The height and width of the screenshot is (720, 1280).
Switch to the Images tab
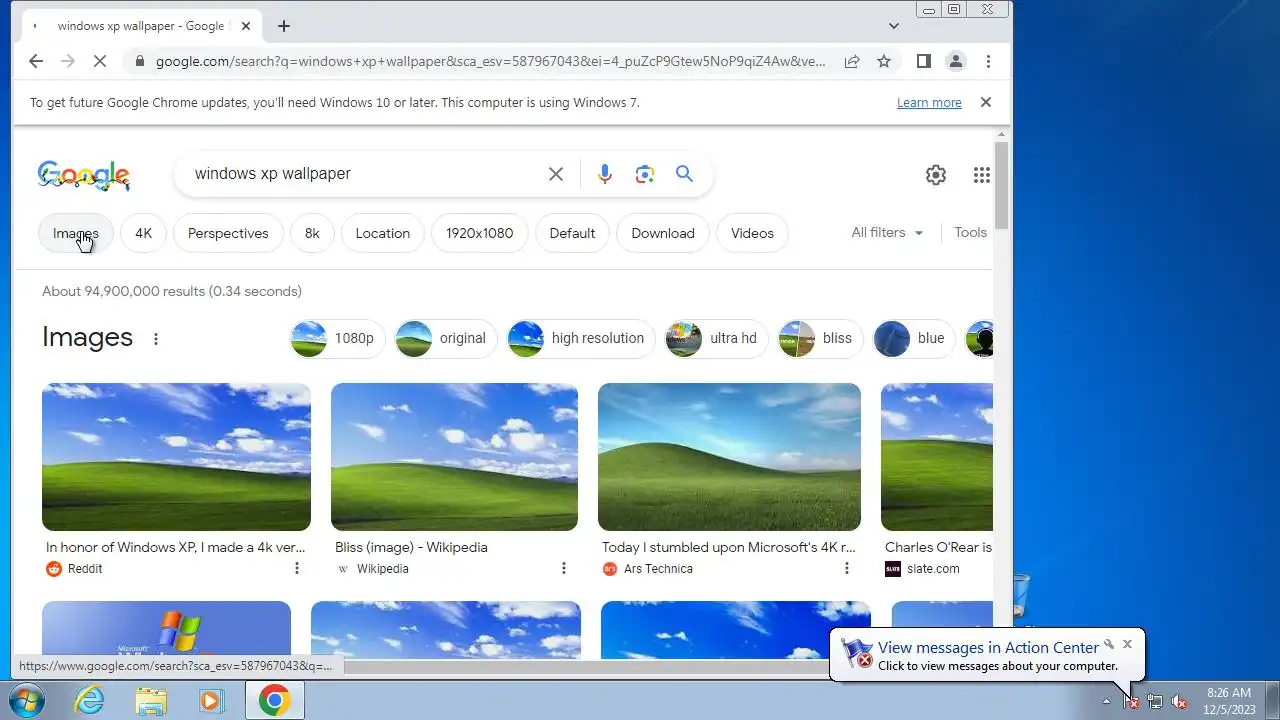tap(76, 233)
